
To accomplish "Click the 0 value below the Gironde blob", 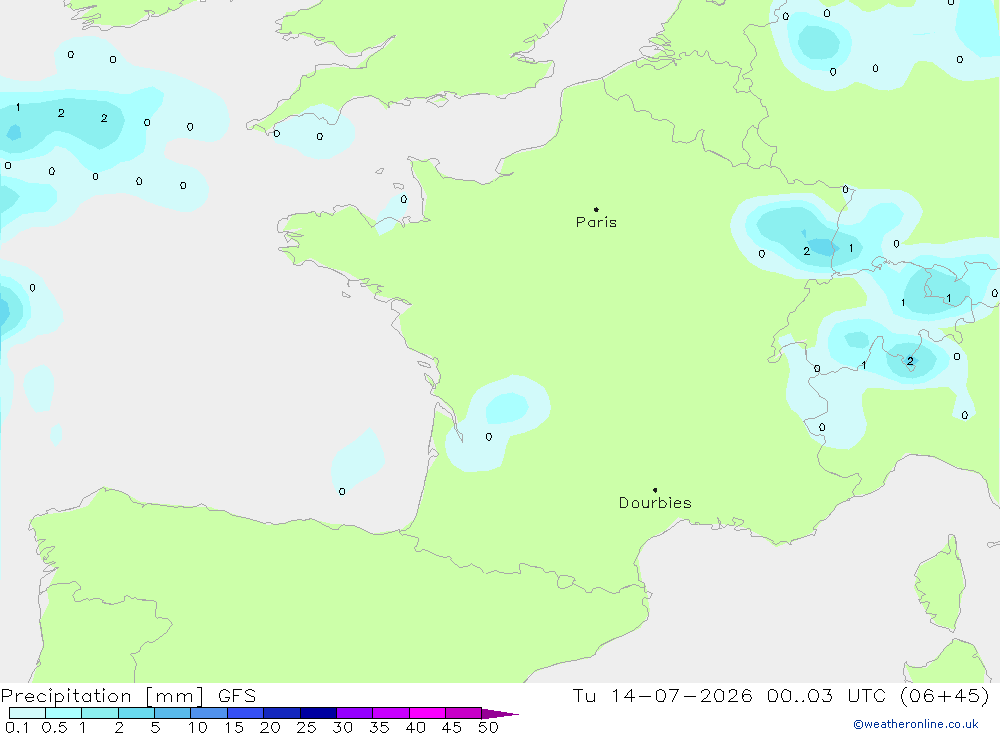I will pos(489,437).
